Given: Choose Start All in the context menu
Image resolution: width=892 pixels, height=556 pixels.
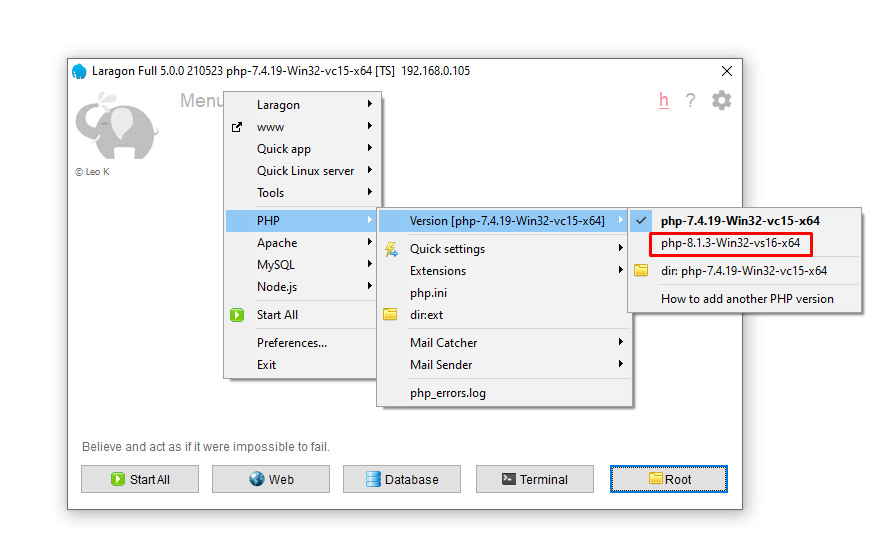Looking at the screenshot, I should tap(302, 315).
